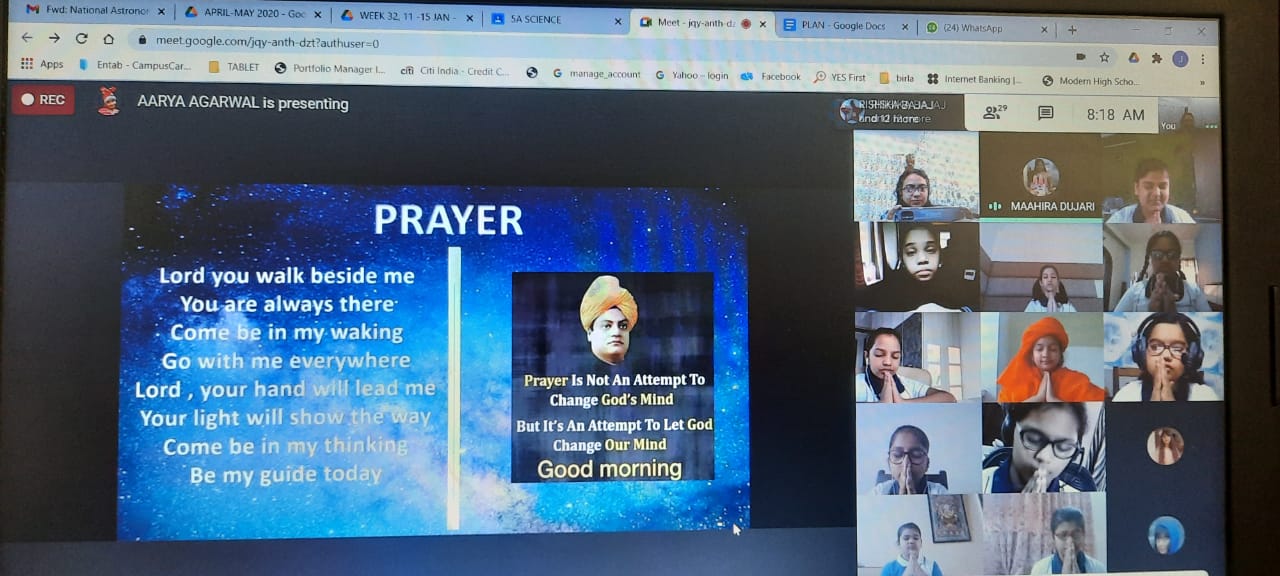The width and height of the screenshot is (1280, 576).
Task: Open the birla bookmarks folder
Action: (x=896, y=78)
